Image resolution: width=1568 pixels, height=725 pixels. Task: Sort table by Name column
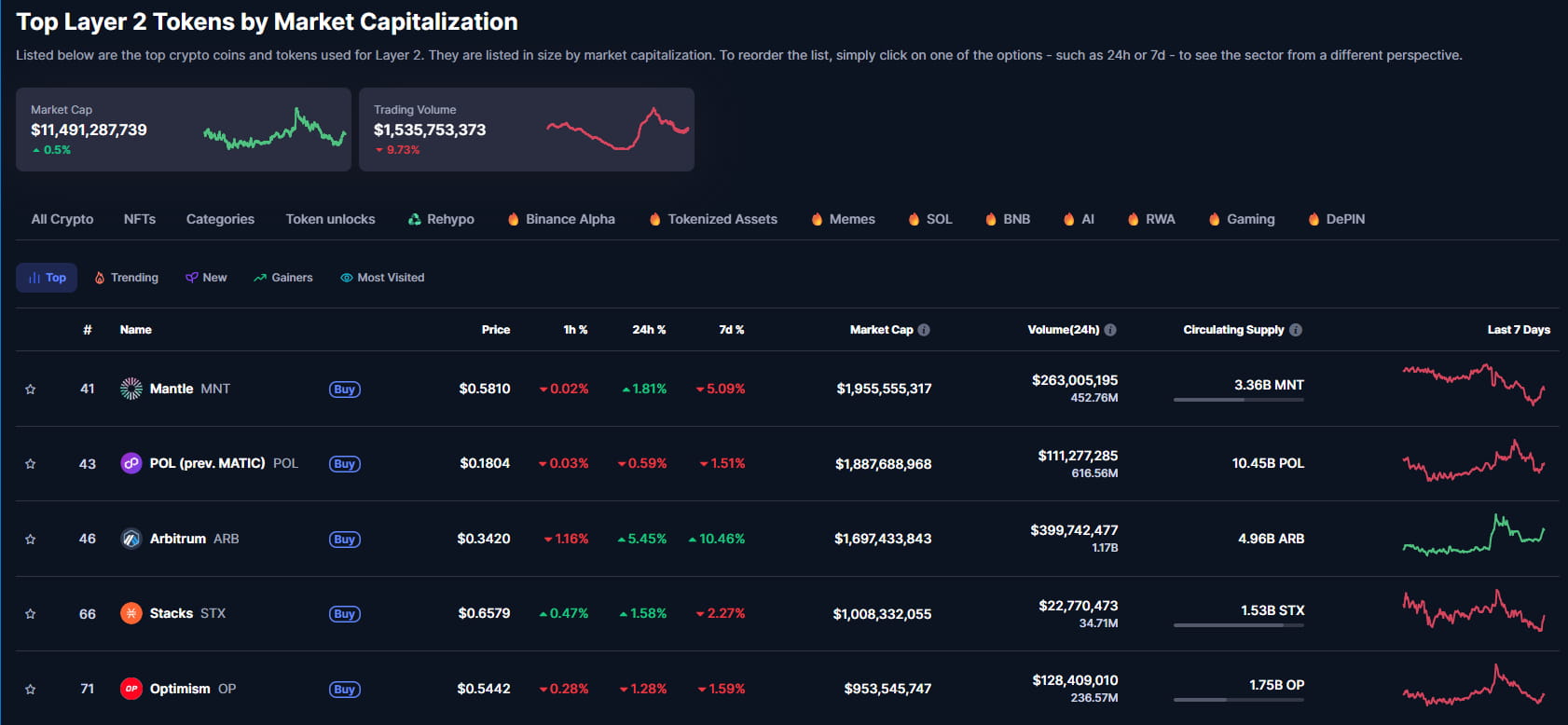[x=136, y=330]
